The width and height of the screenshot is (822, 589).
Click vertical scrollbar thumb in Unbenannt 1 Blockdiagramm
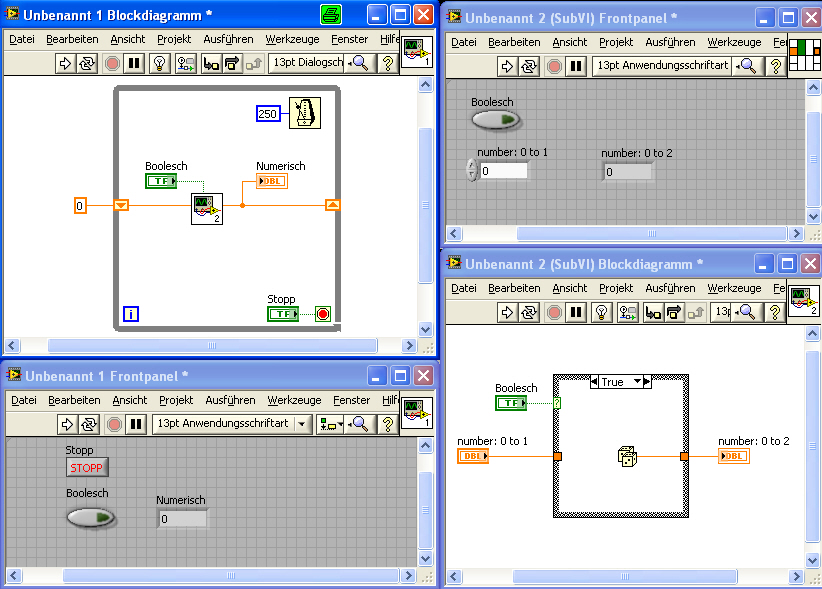[426, 205]
